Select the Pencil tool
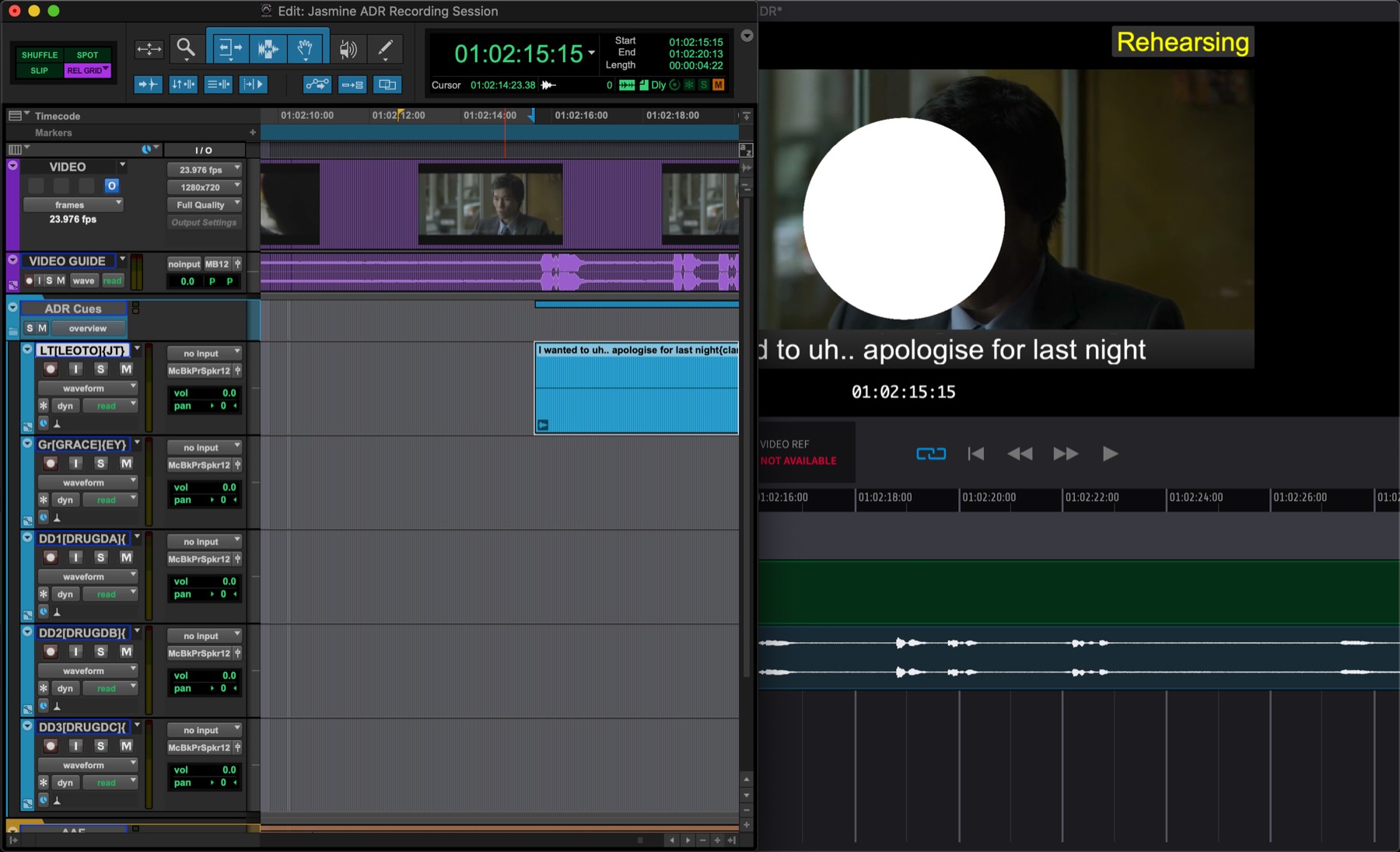Image resolution: width=1400 pixels, height=852 pixels. coord(385,49)
